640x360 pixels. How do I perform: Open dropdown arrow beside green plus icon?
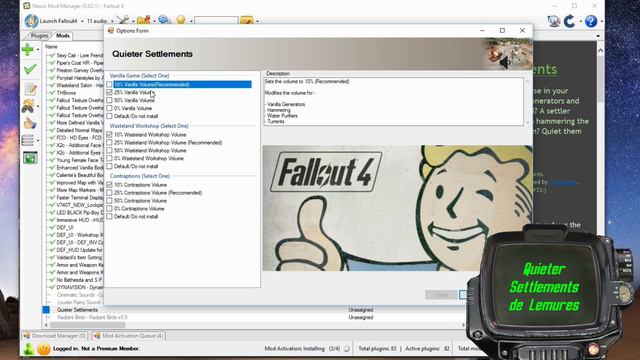pos(38,50)
